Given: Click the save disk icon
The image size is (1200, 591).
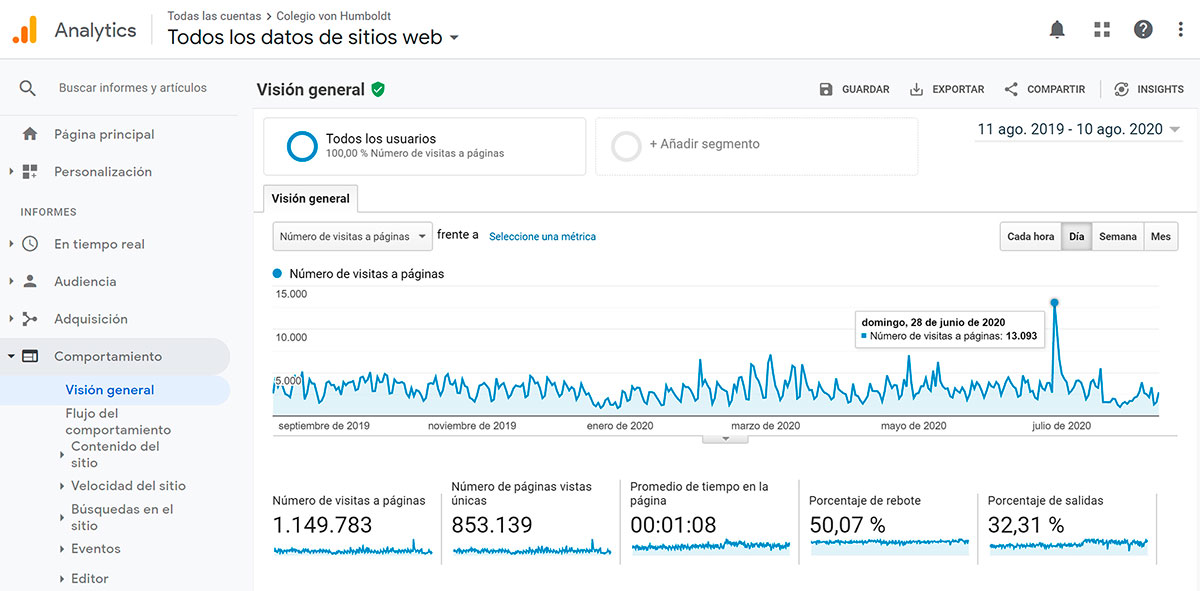Looking at the screenshot, I should click(x=826, y=89).
